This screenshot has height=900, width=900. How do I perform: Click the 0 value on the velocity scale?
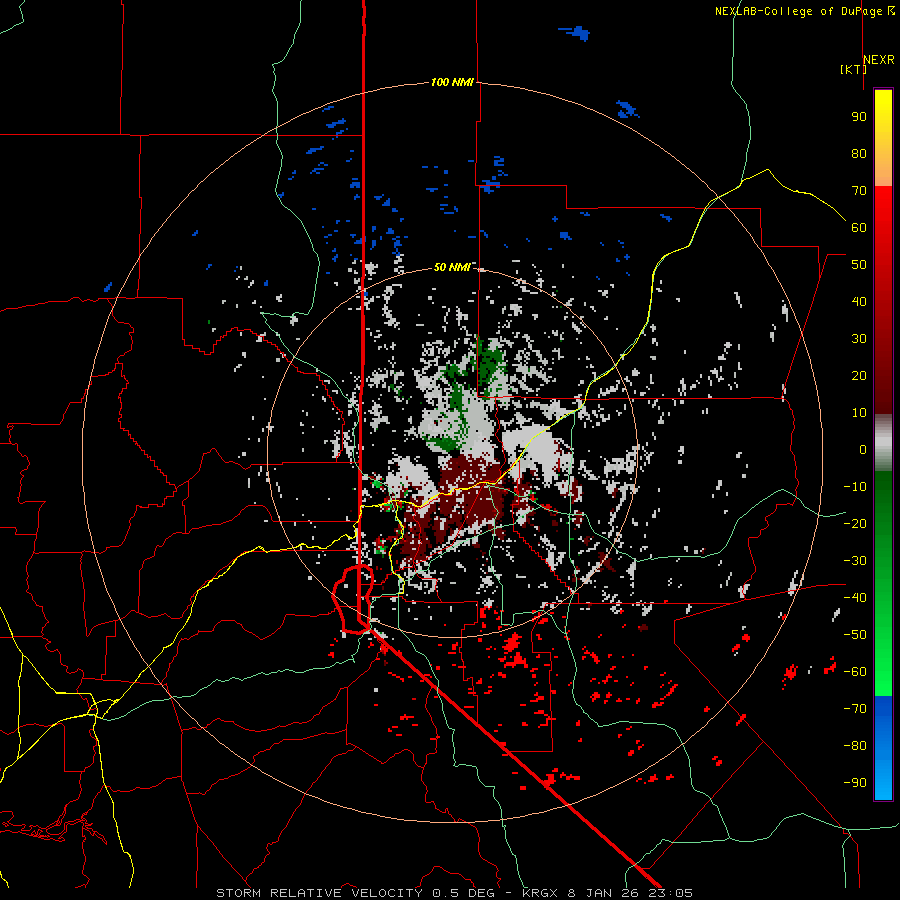863,449
